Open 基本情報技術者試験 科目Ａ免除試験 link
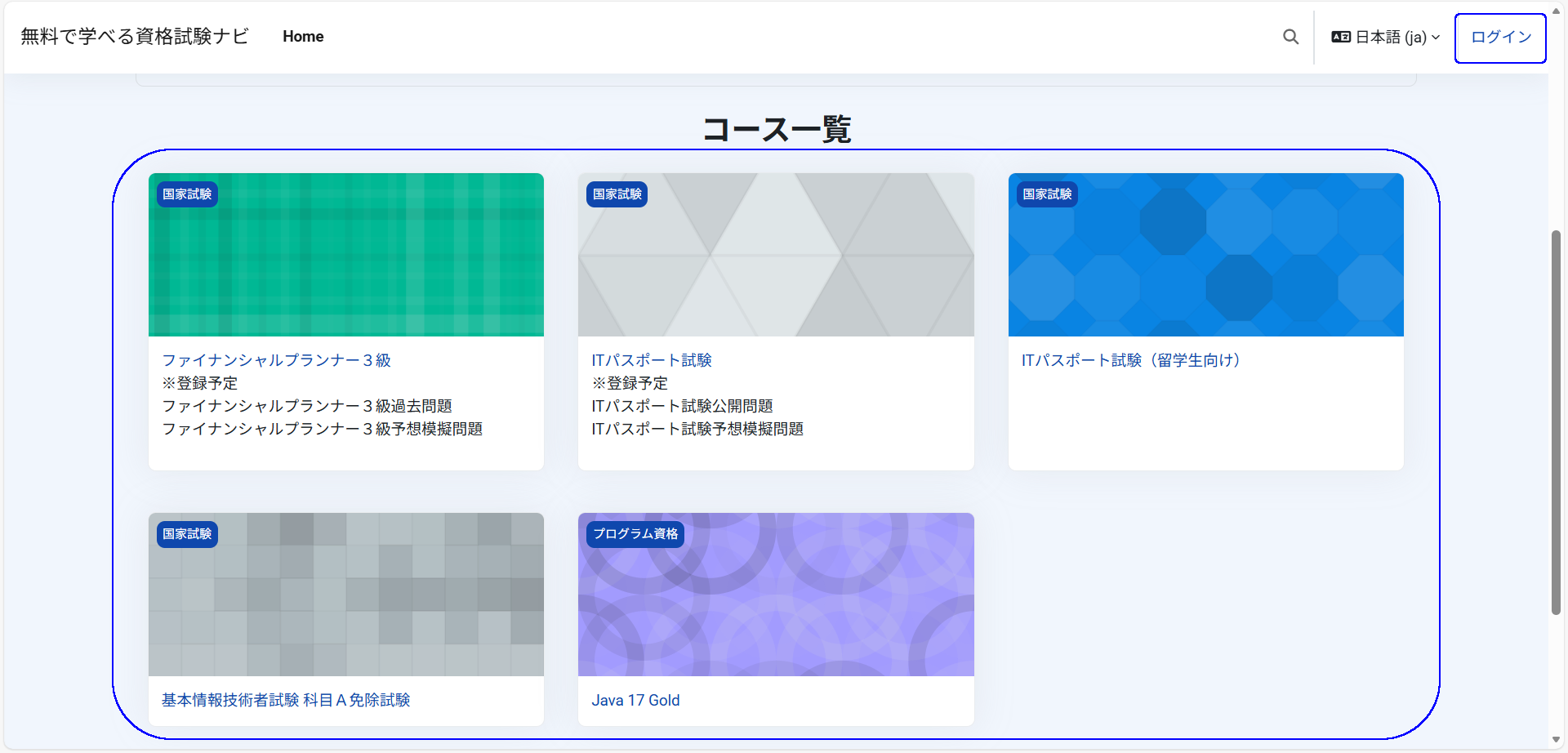 [286, 700]
